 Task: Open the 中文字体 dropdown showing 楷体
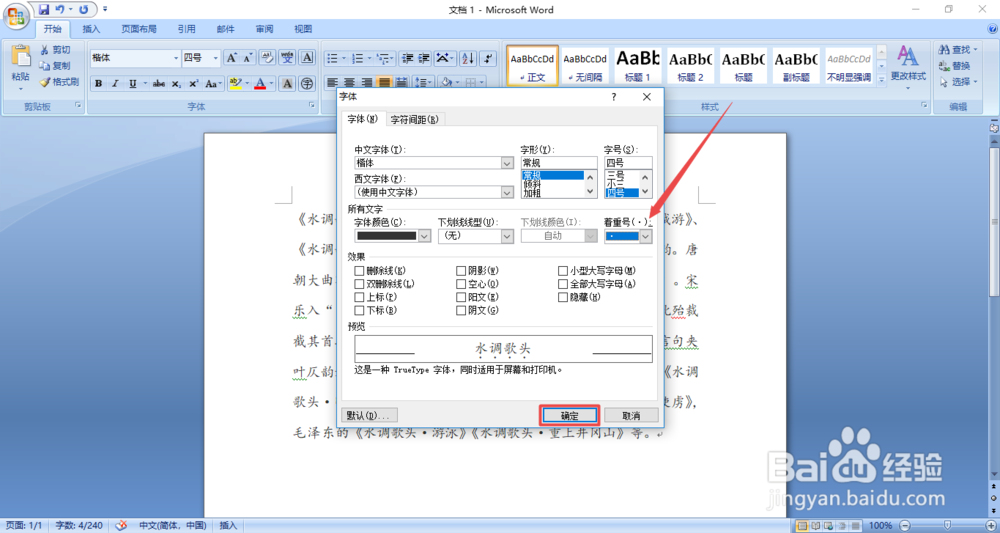(x=507, y=163)
